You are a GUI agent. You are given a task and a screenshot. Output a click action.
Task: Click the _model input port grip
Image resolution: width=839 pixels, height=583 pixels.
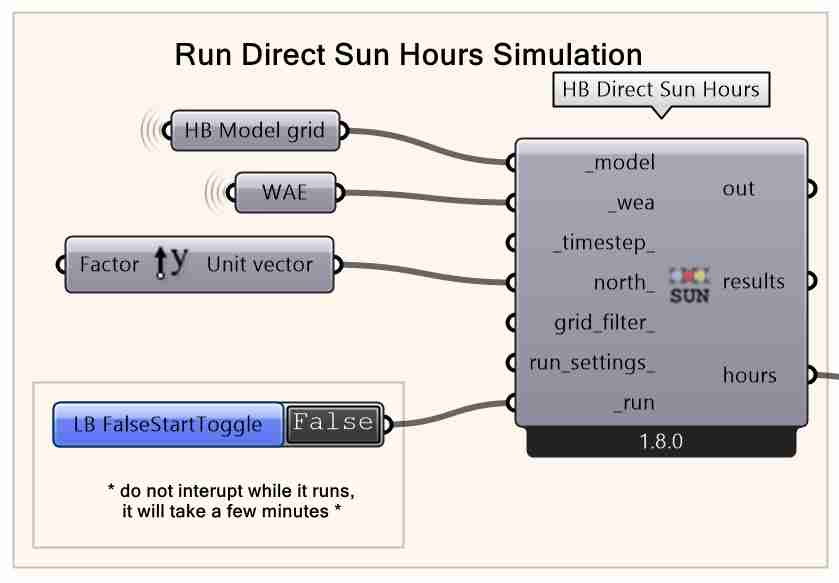tap(510, 160)
